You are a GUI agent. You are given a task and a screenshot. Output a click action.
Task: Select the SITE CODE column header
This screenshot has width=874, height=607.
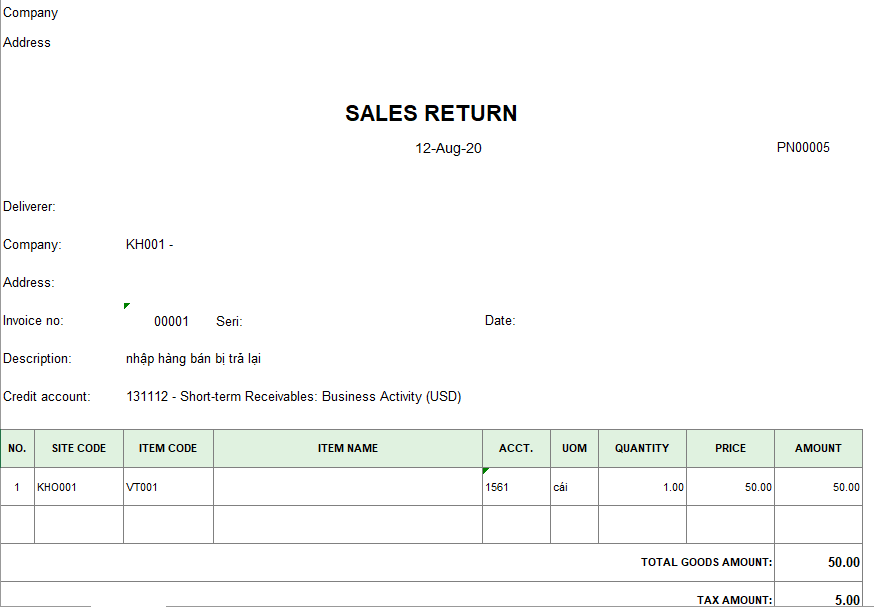coord(79,448)
